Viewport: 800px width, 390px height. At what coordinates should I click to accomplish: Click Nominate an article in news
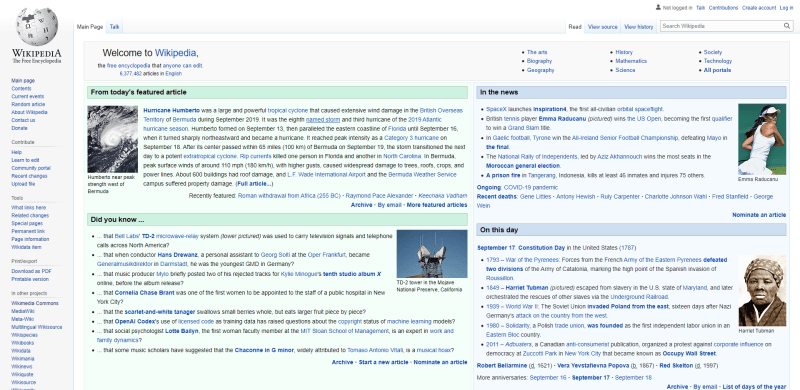759,215
